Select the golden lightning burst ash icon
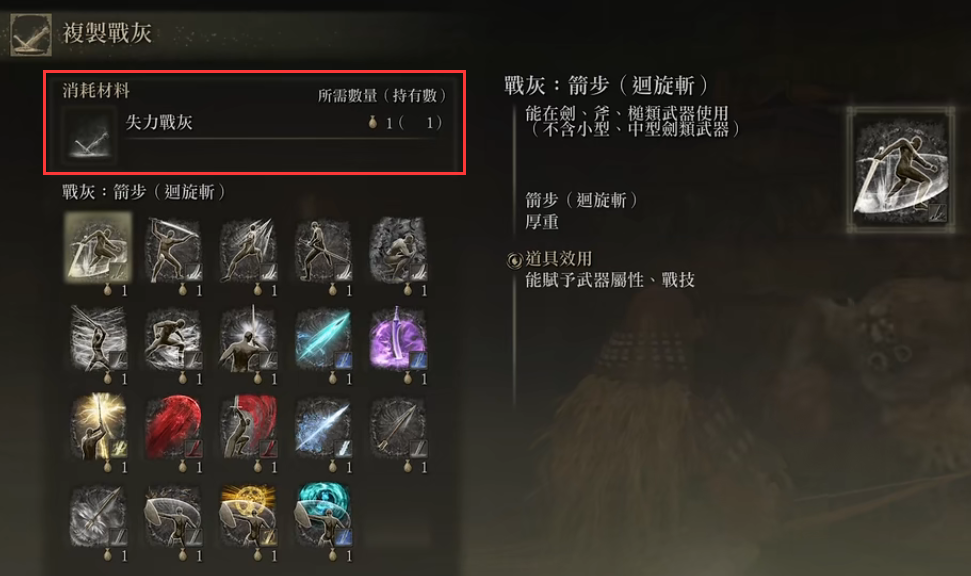 (98, 427)
